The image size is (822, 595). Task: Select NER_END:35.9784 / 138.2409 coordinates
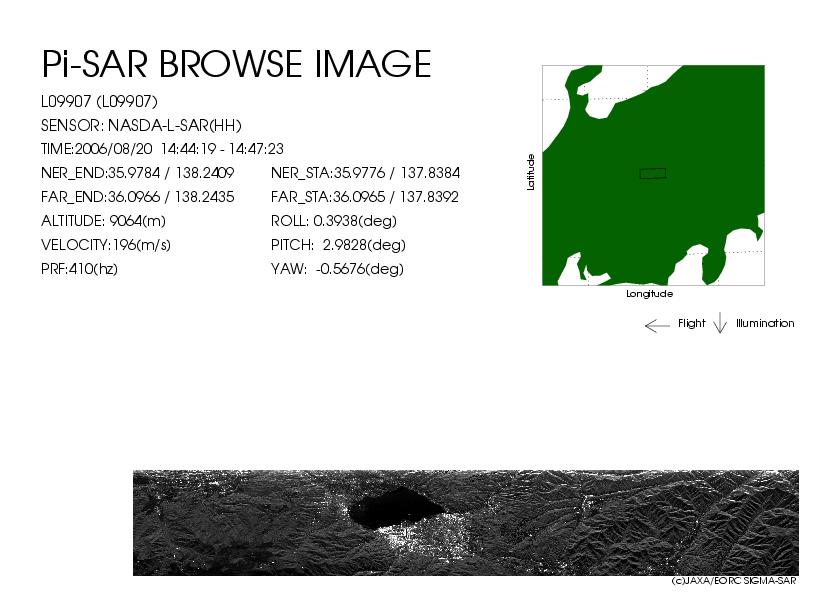click(x=137, y=173)
